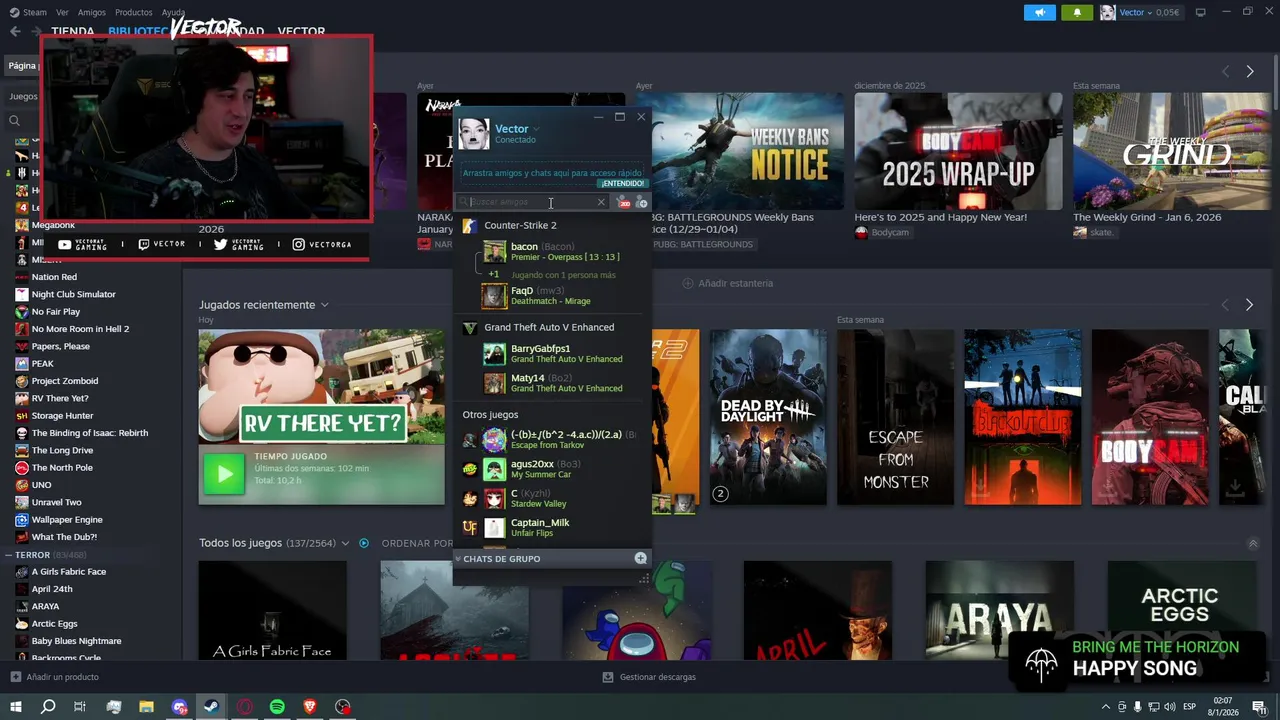Open the Steam announcements megaphone button
1280x720 pixels.
coord(1040,12)
